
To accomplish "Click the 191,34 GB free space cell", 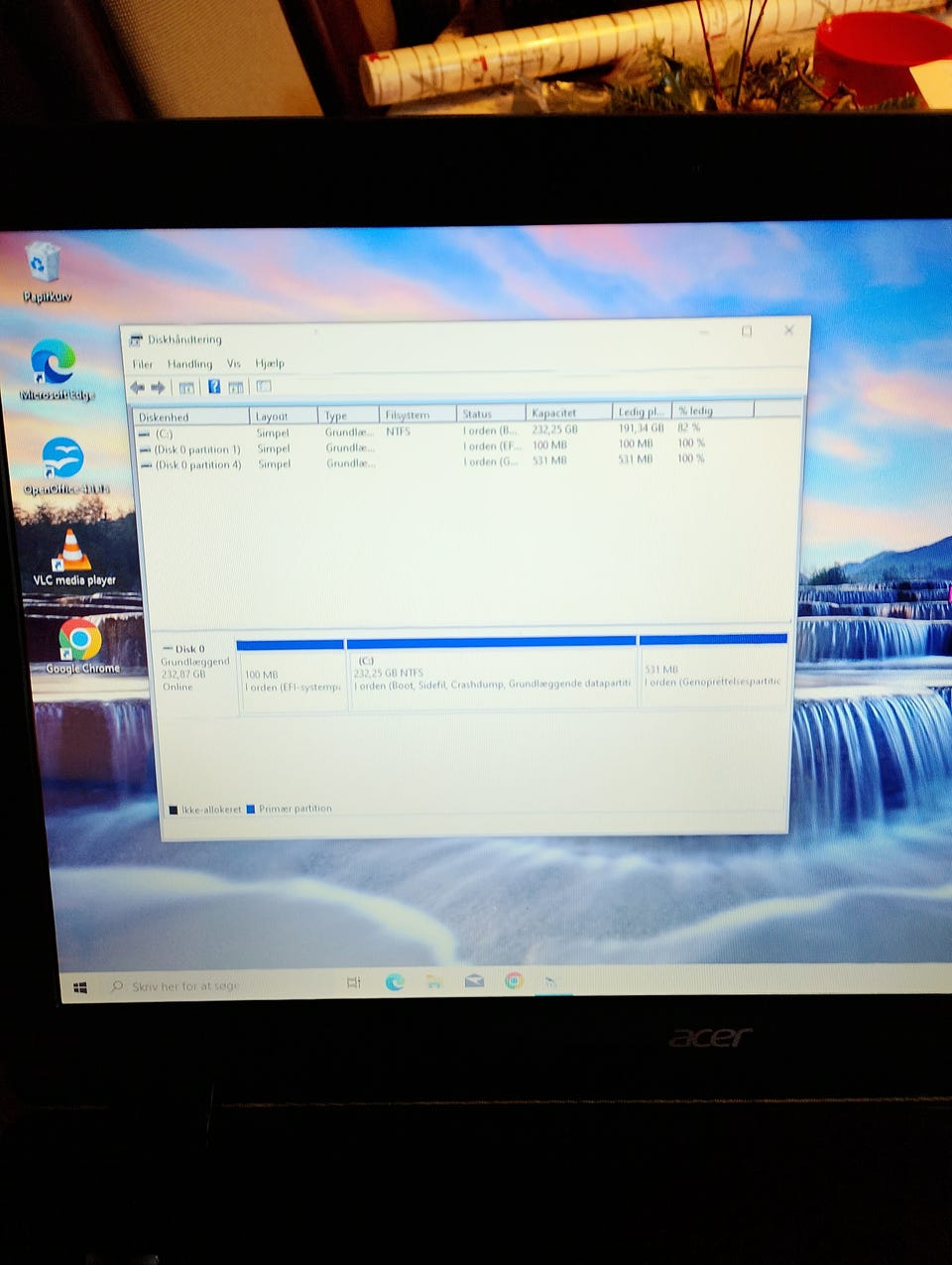I will 641,429.
